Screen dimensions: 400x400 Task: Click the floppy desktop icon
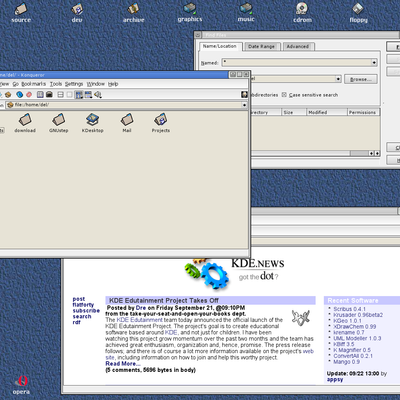pyautogui.click(x=358, y=13)
